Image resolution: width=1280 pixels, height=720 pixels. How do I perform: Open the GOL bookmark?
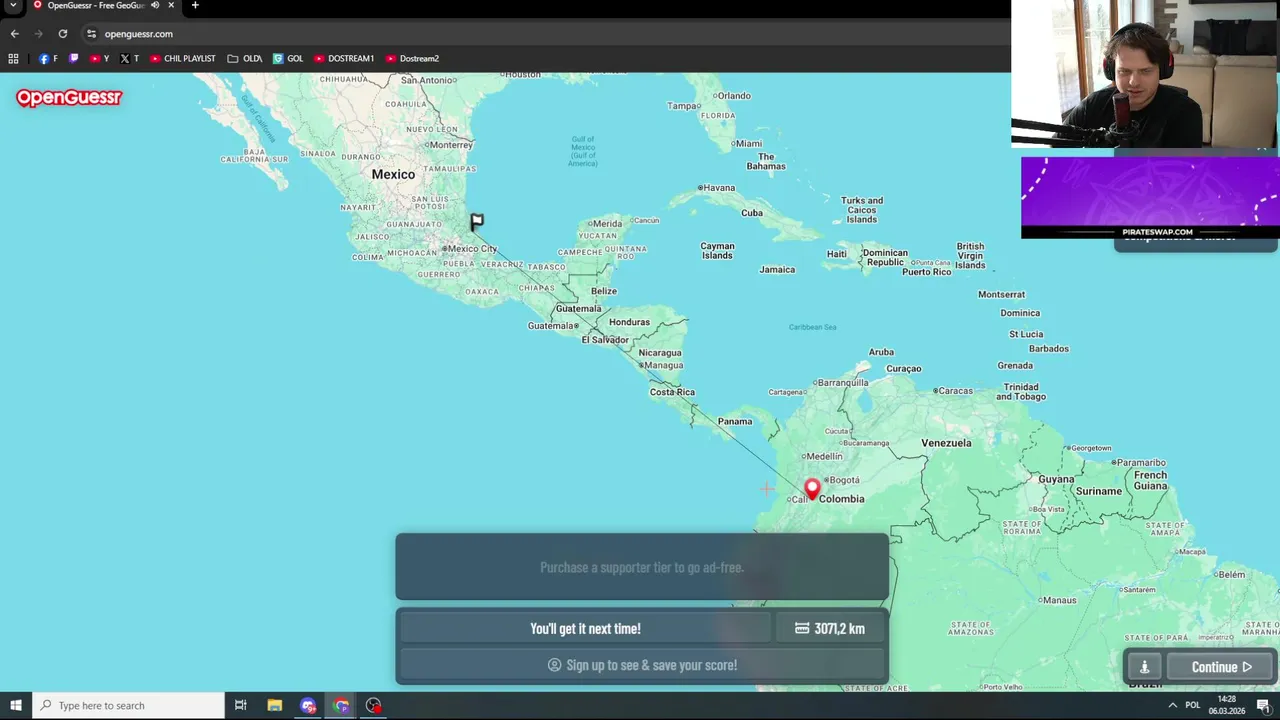(288, 58)
